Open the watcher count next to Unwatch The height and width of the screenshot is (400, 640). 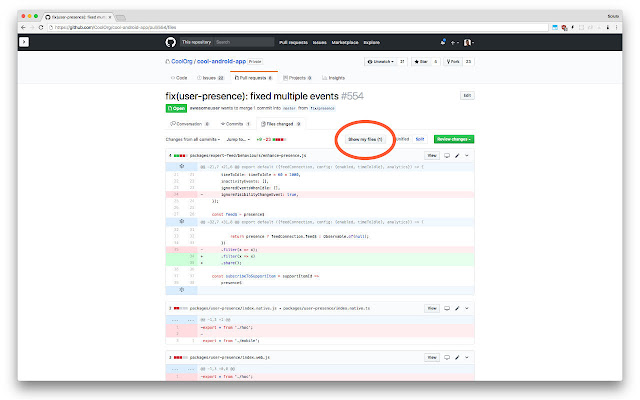coord(402,62)
